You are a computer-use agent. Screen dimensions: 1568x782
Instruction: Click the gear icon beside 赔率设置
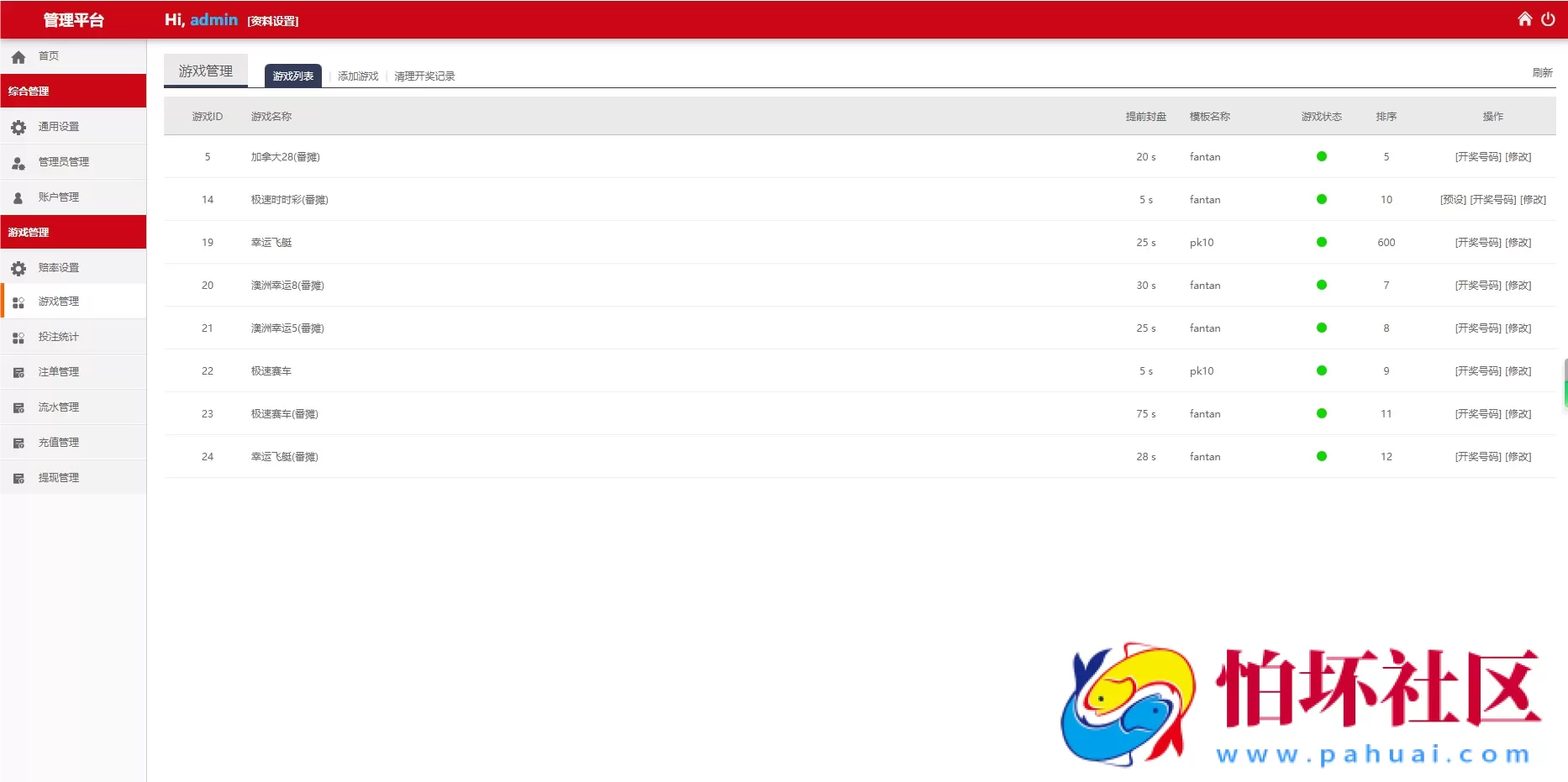(x=18, y=268)
